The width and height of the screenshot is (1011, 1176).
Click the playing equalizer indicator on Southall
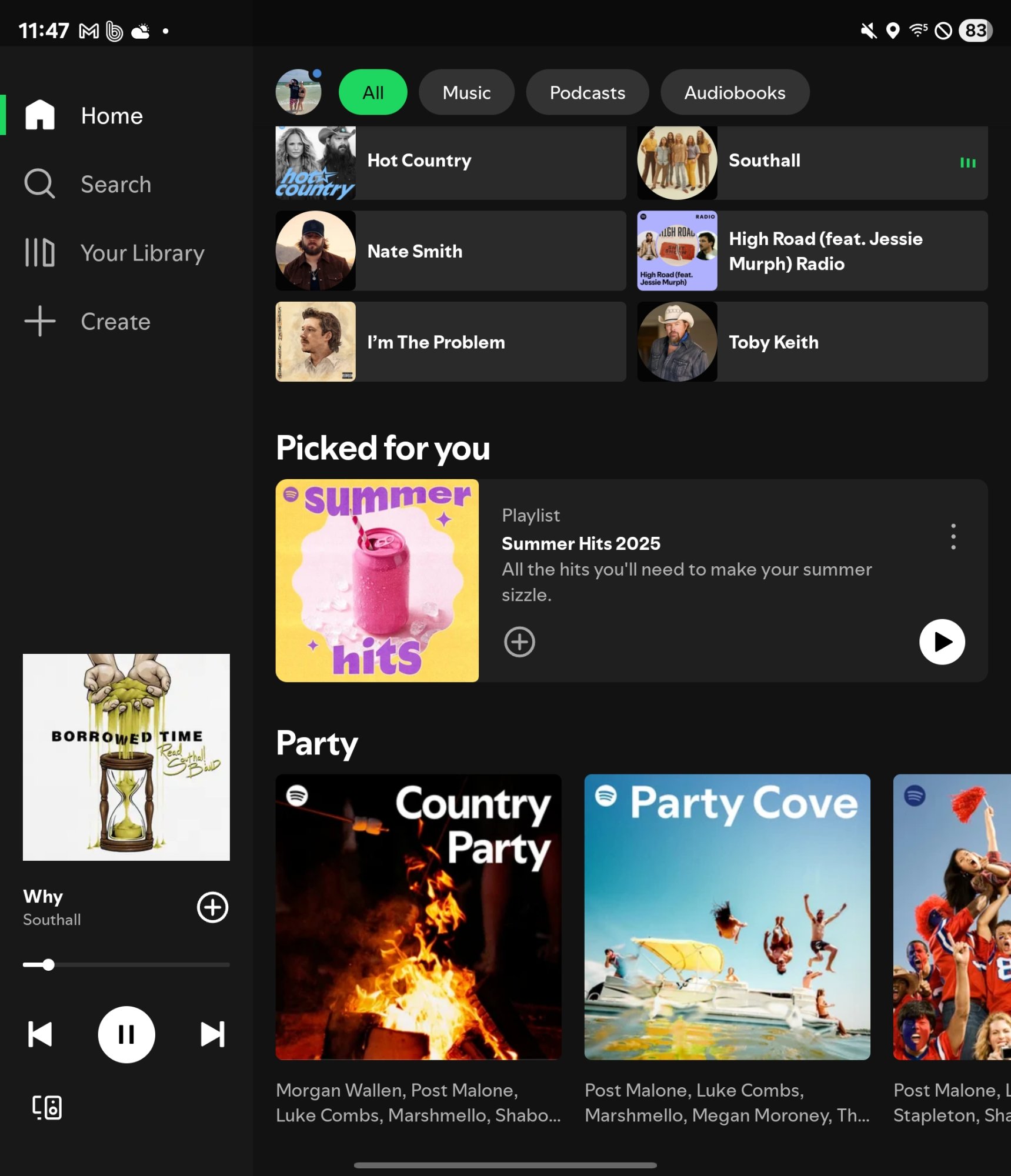pyautogui.click(x=967, y=162)
